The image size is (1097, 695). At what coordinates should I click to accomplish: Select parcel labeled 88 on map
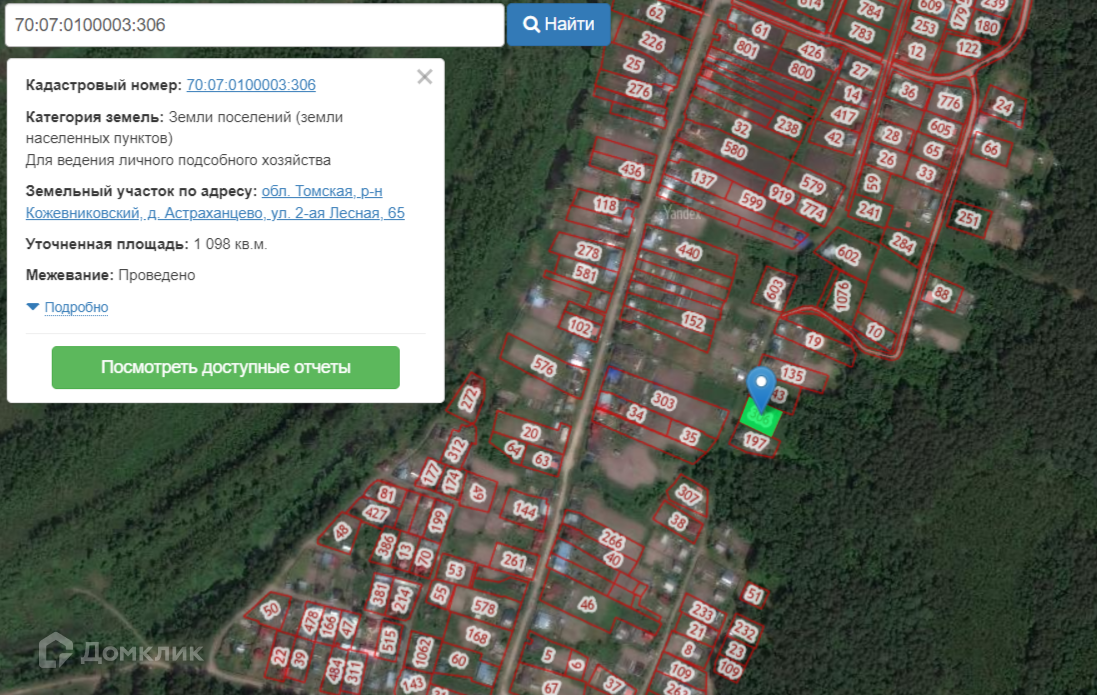tap(942, 293)
